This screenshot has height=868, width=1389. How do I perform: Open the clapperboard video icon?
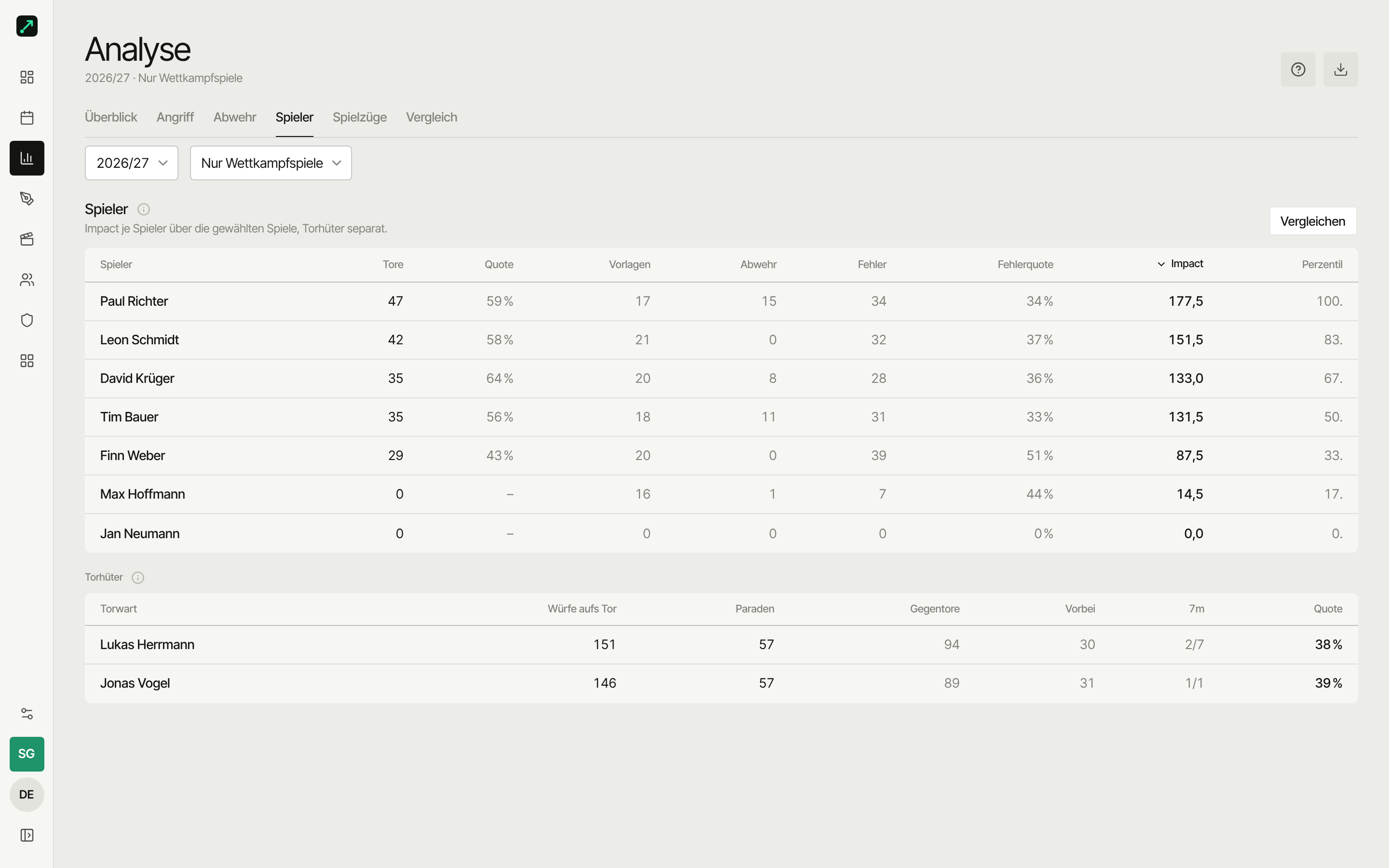27,239
